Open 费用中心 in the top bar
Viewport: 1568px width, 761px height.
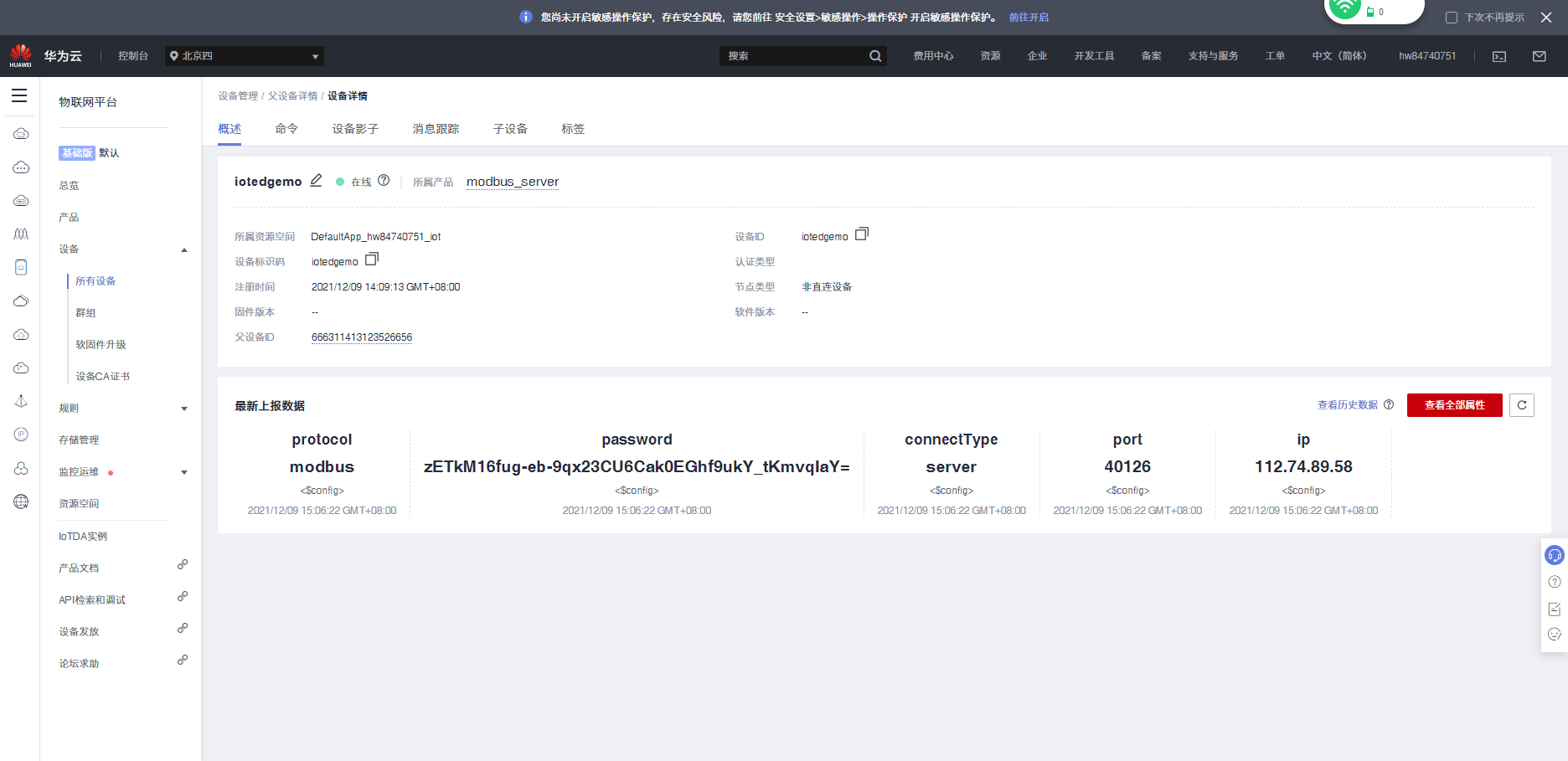(933, 56)
